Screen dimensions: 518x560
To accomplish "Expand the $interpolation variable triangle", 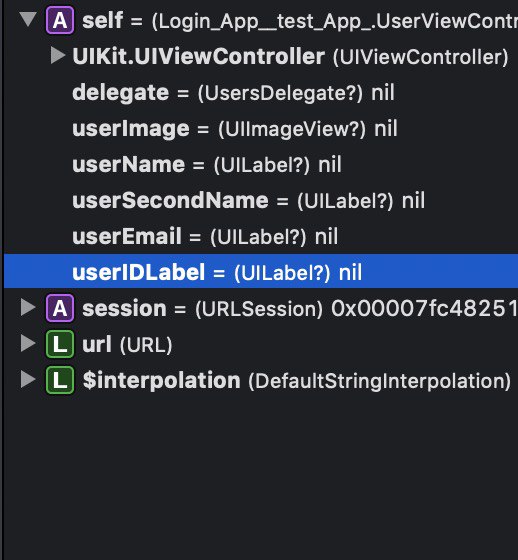I will (x=28, y=379).
